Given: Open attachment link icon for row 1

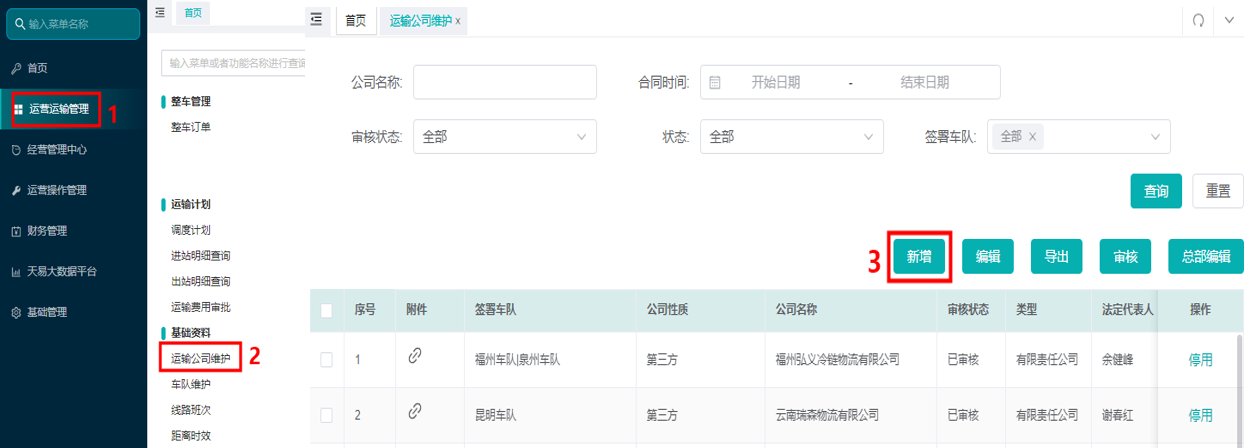Looking at the screenshot, I should pos(414,356).
